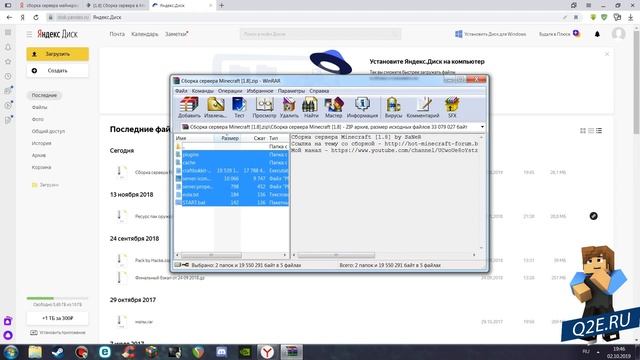Click the Yandex Disk search field
Viewport: 640px width, 360px height.
pos(320,34)
